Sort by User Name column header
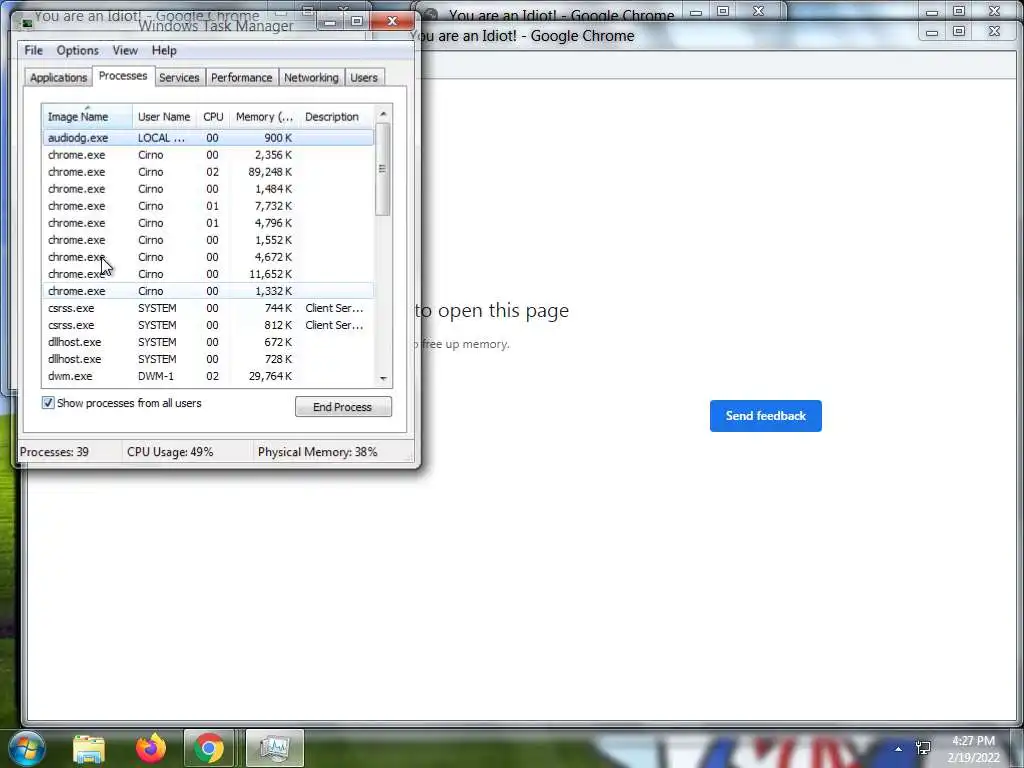This screenshot has height=768, width=1024. click(164, 116)
